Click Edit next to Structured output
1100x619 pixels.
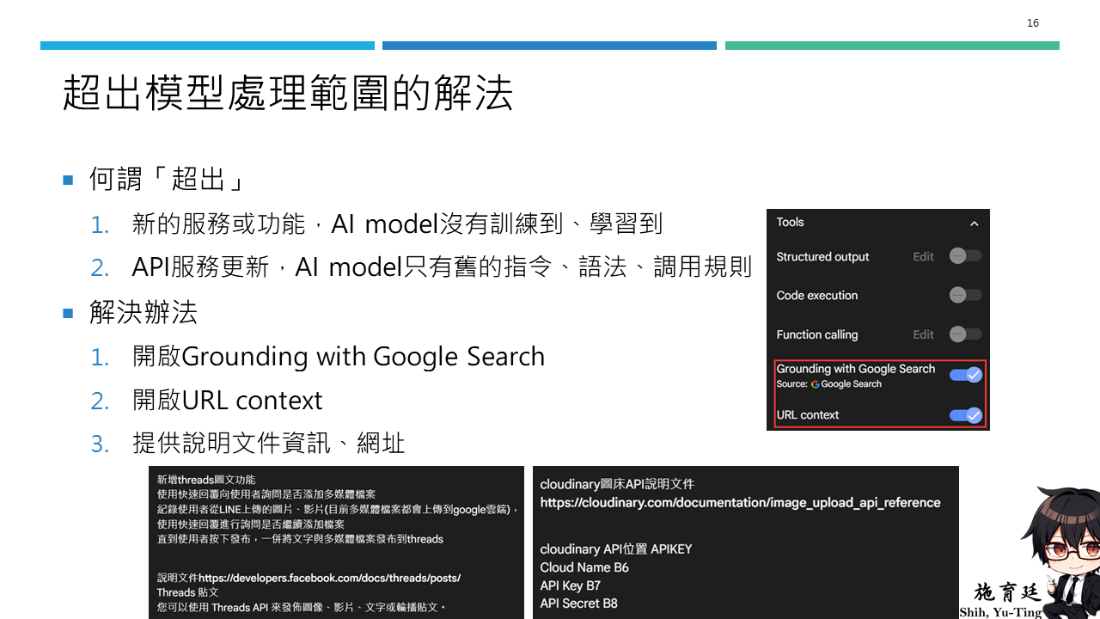click(923, 257)
